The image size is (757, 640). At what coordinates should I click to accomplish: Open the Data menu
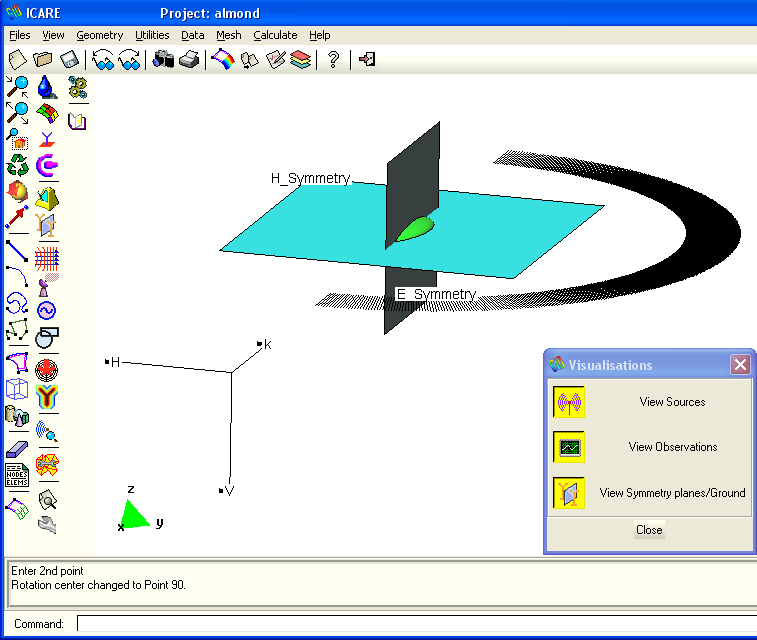pos(193,35)
